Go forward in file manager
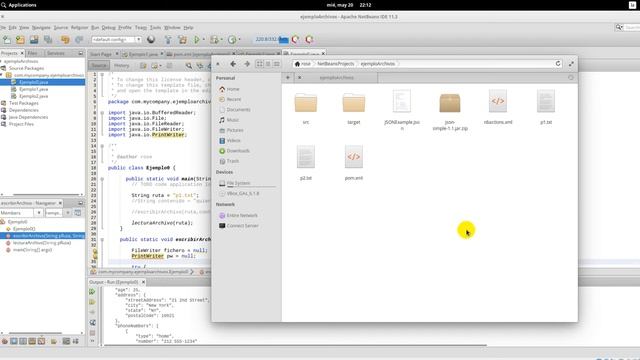640x360 pixels. tap(247, 64)
